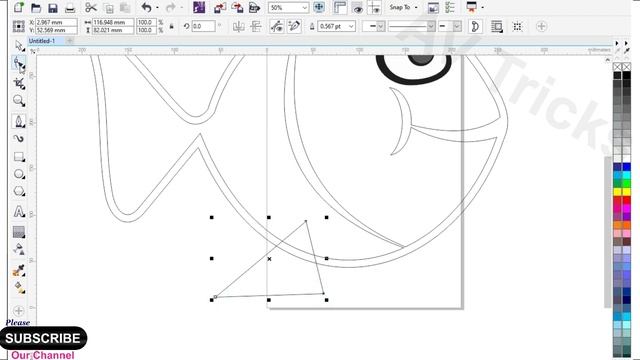Toggle bounding box D-shaped button
Screen dimensions: 640x360
pyautogui.click(x=475, y=27)
